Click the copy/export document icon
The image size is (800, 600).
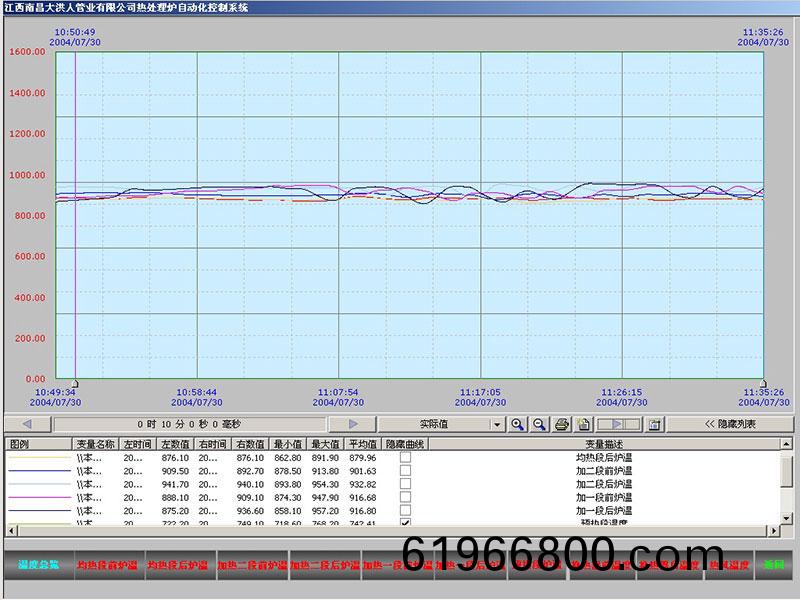(584, 424)
